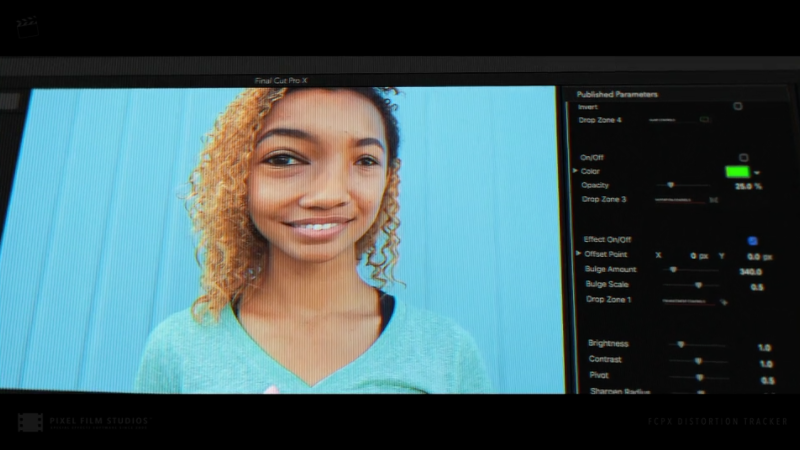Click the Published Parameters header
The image size is (800, 450).
tap(617, 94)
